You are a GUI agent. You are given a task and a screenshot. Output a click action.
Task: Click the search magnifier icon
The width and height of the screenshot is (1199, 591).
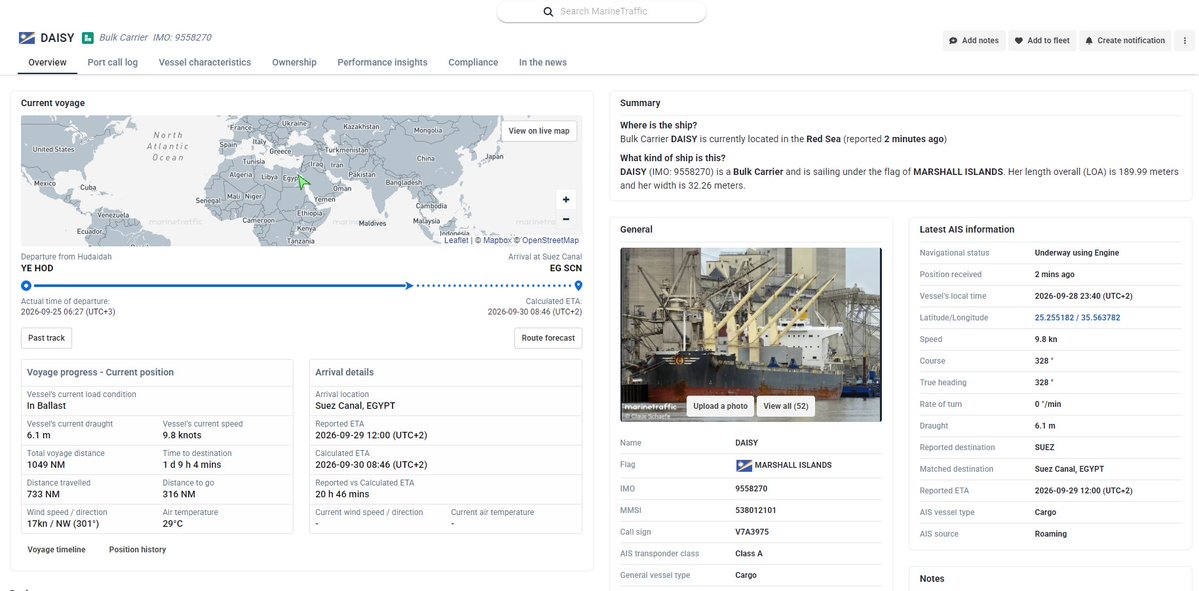point(548,11)
